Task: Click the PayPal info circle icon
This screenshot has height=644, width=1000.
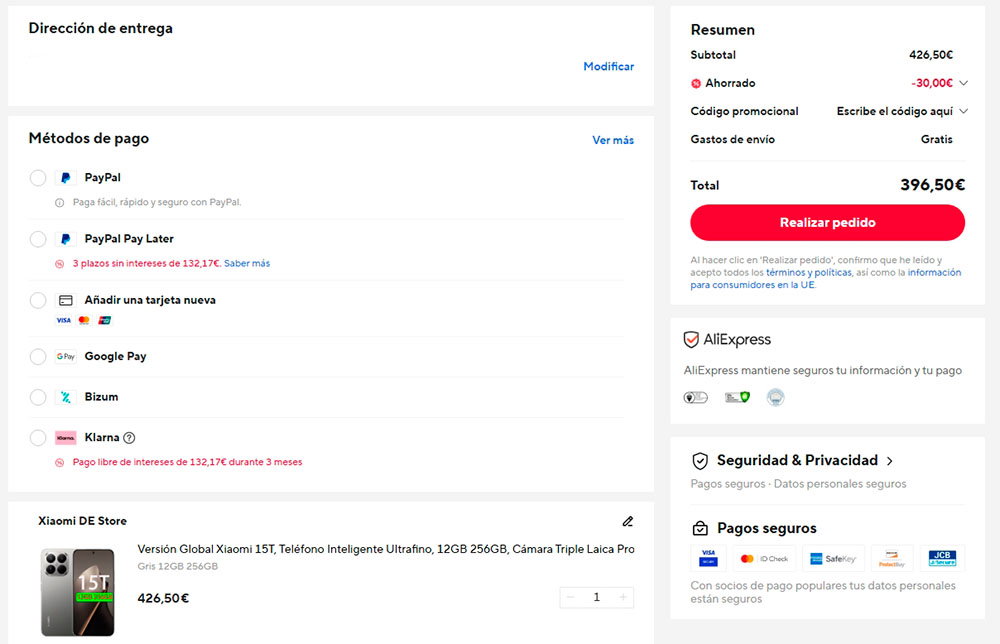Action: pyautogui.click(x=59, y=203)
